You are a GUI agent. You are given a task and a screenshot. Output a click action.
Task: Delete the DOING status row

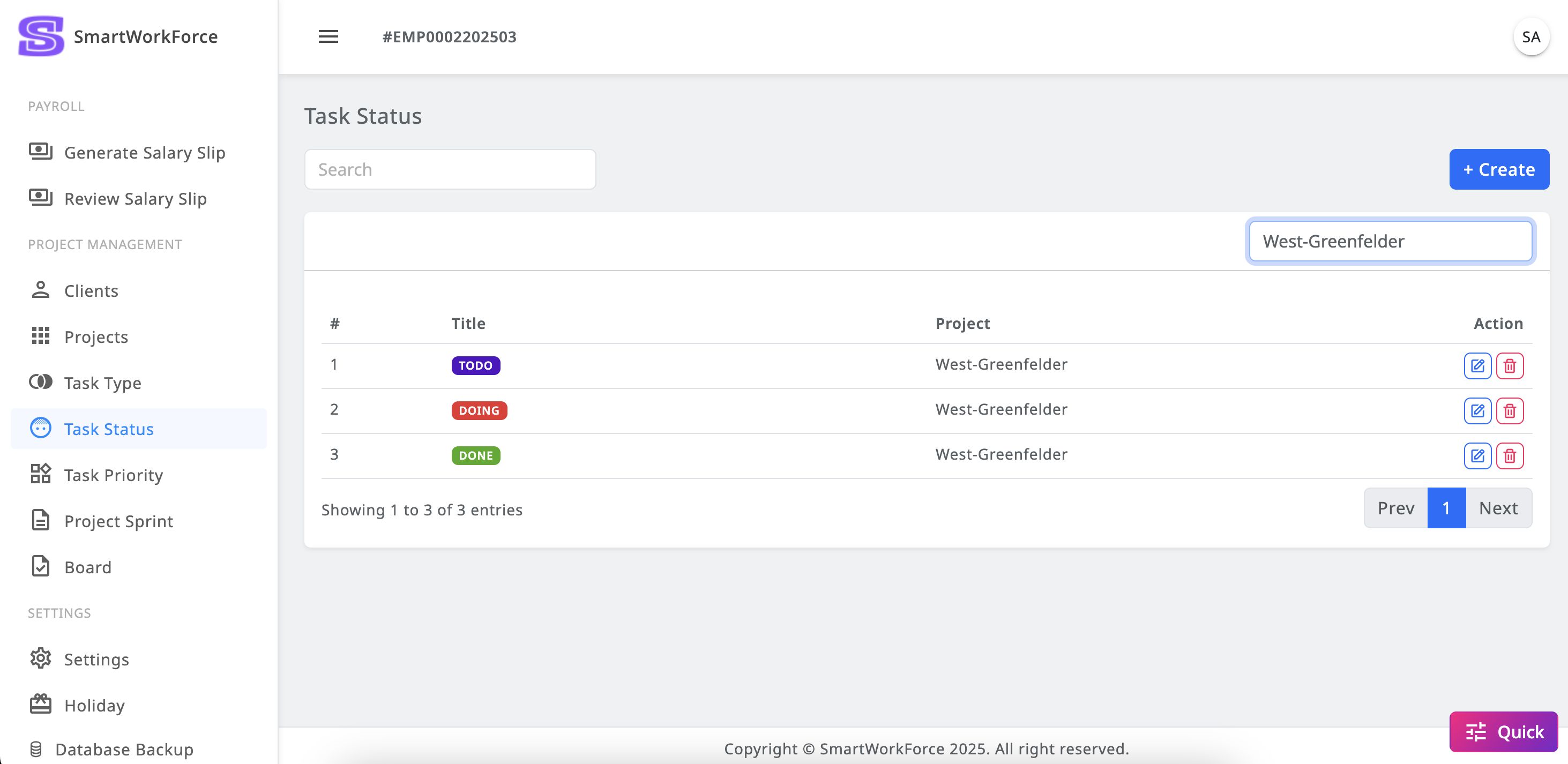[x=1509, y=411]
